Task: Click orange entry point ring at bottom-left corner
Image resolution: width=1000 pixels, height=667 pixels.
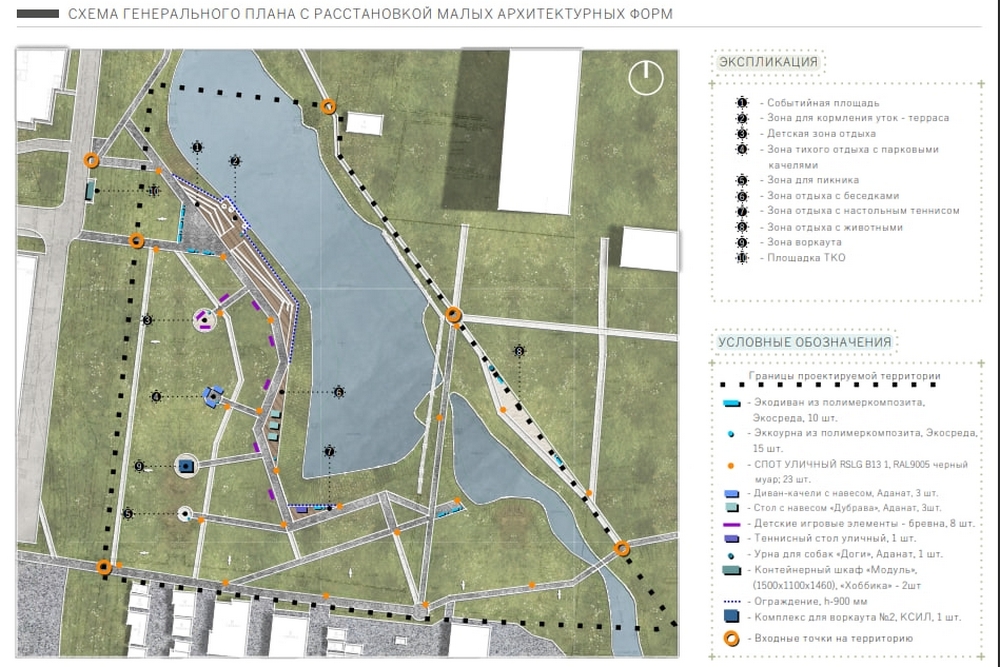Action: (x=104, y=567)
